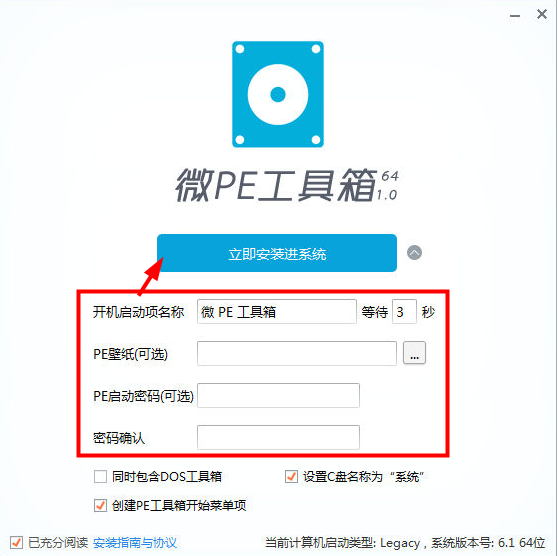Click the password confirmation field

tap(278, 437)
